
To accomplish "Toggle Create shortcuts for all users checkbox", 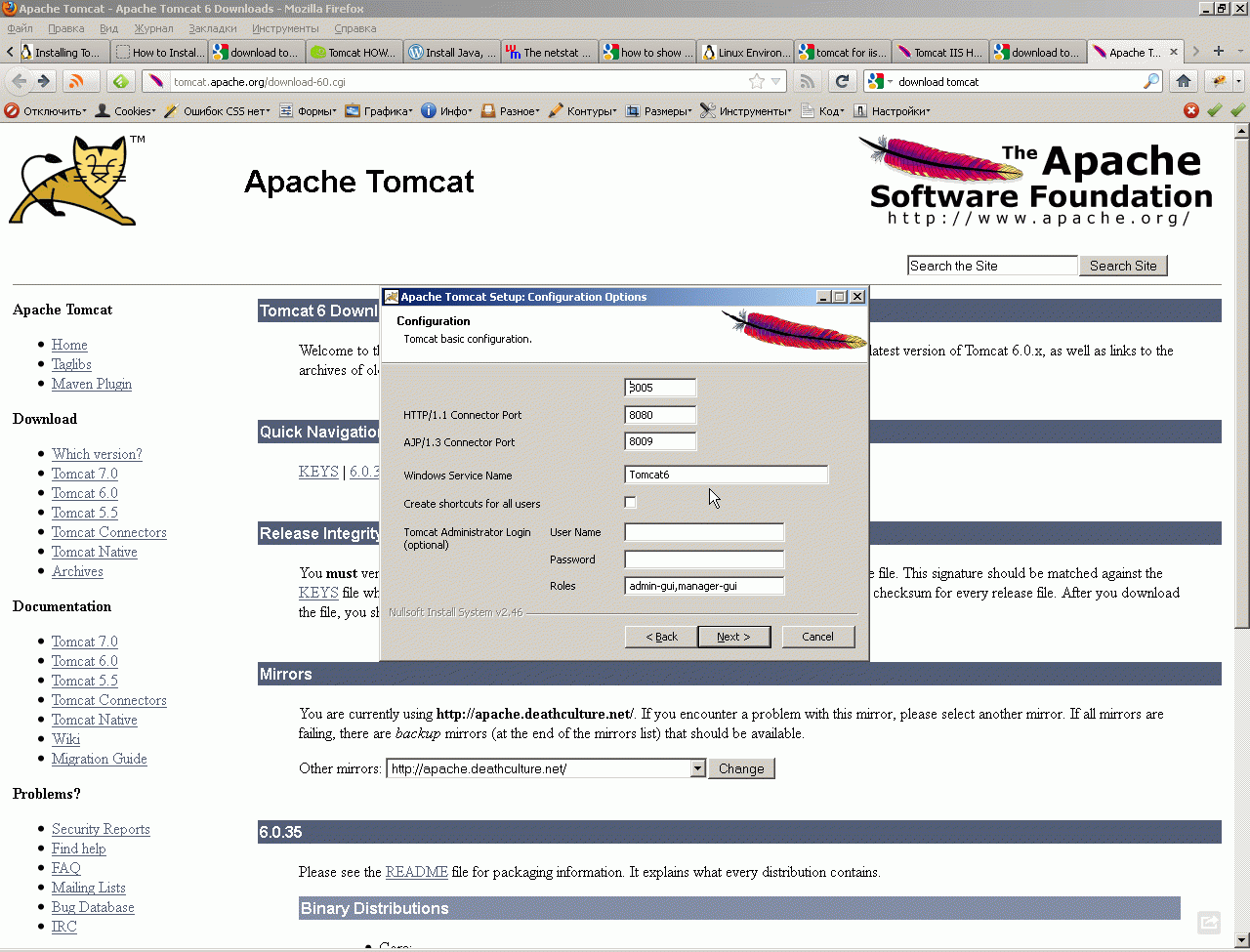I will pyautogui.click(x=630, y=503).
